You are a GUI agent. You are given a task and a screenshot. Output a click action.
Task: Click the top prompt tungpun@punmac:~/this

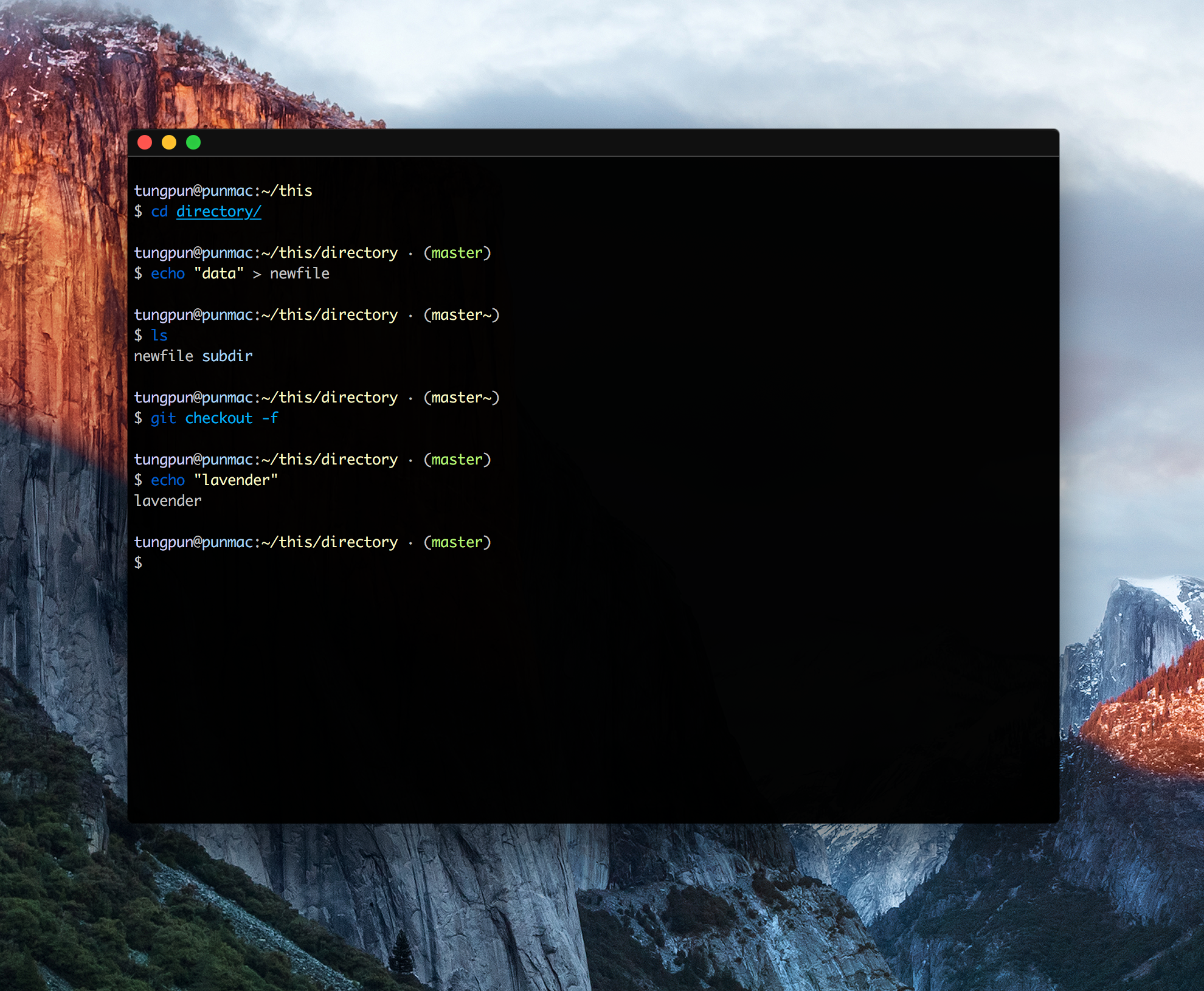[x=223, y=191]
